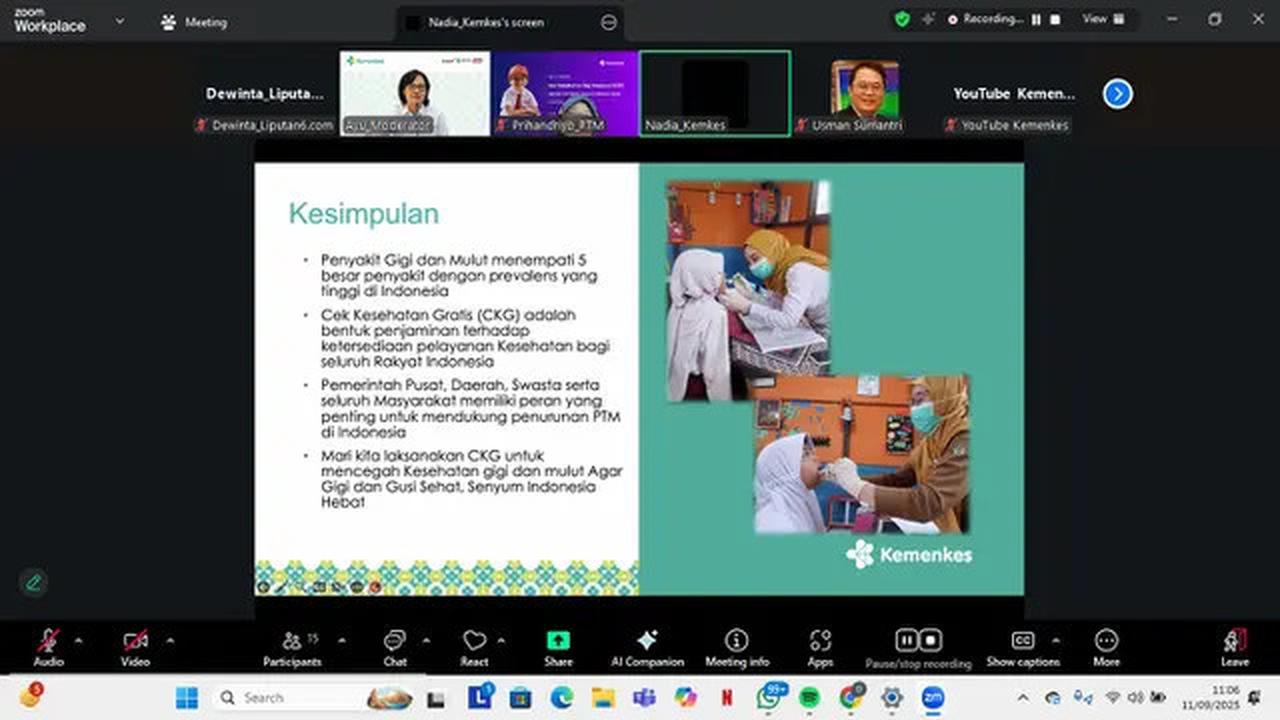Open Google Chrome from taskbar

tap(851, 697)
